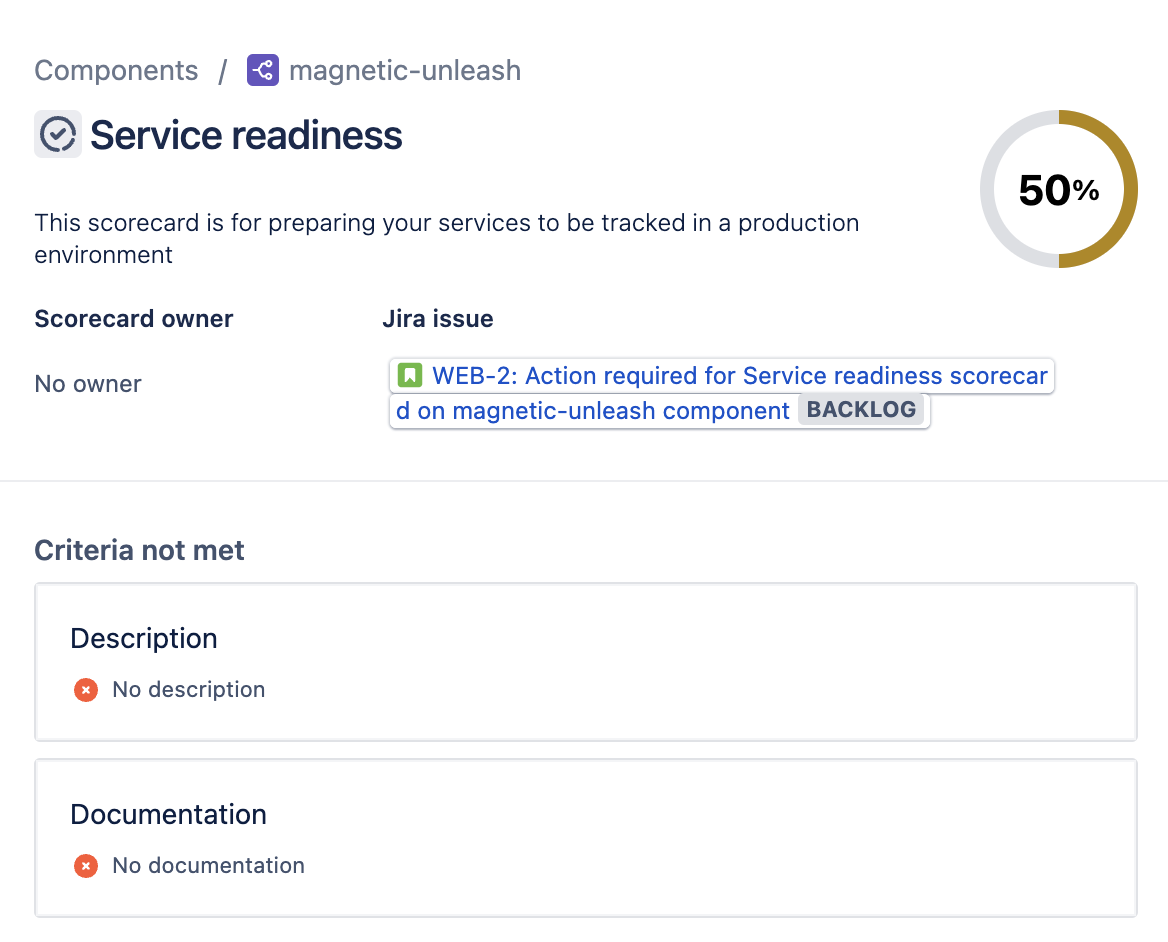Click the red error icon beside No documentation

coord(85,866)
